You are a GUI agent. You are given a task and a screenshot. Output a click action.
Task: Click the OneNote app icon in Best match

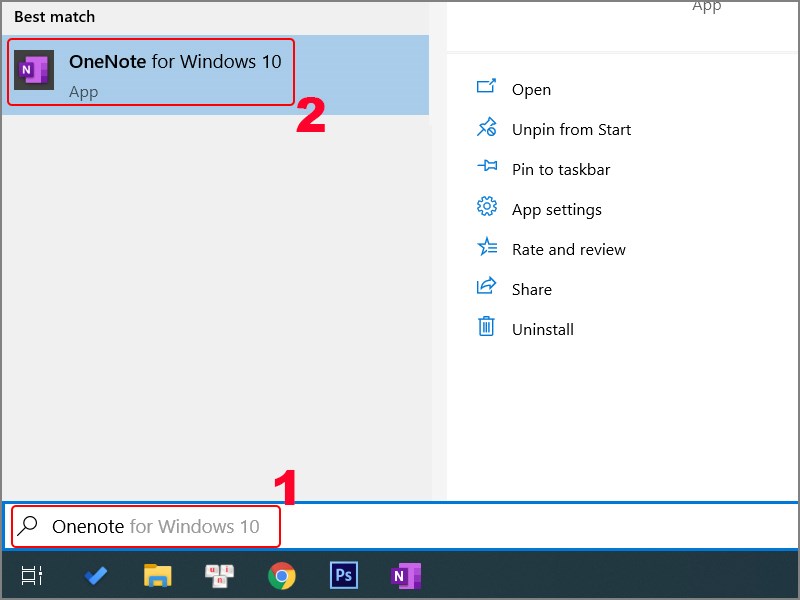point(34,70)
